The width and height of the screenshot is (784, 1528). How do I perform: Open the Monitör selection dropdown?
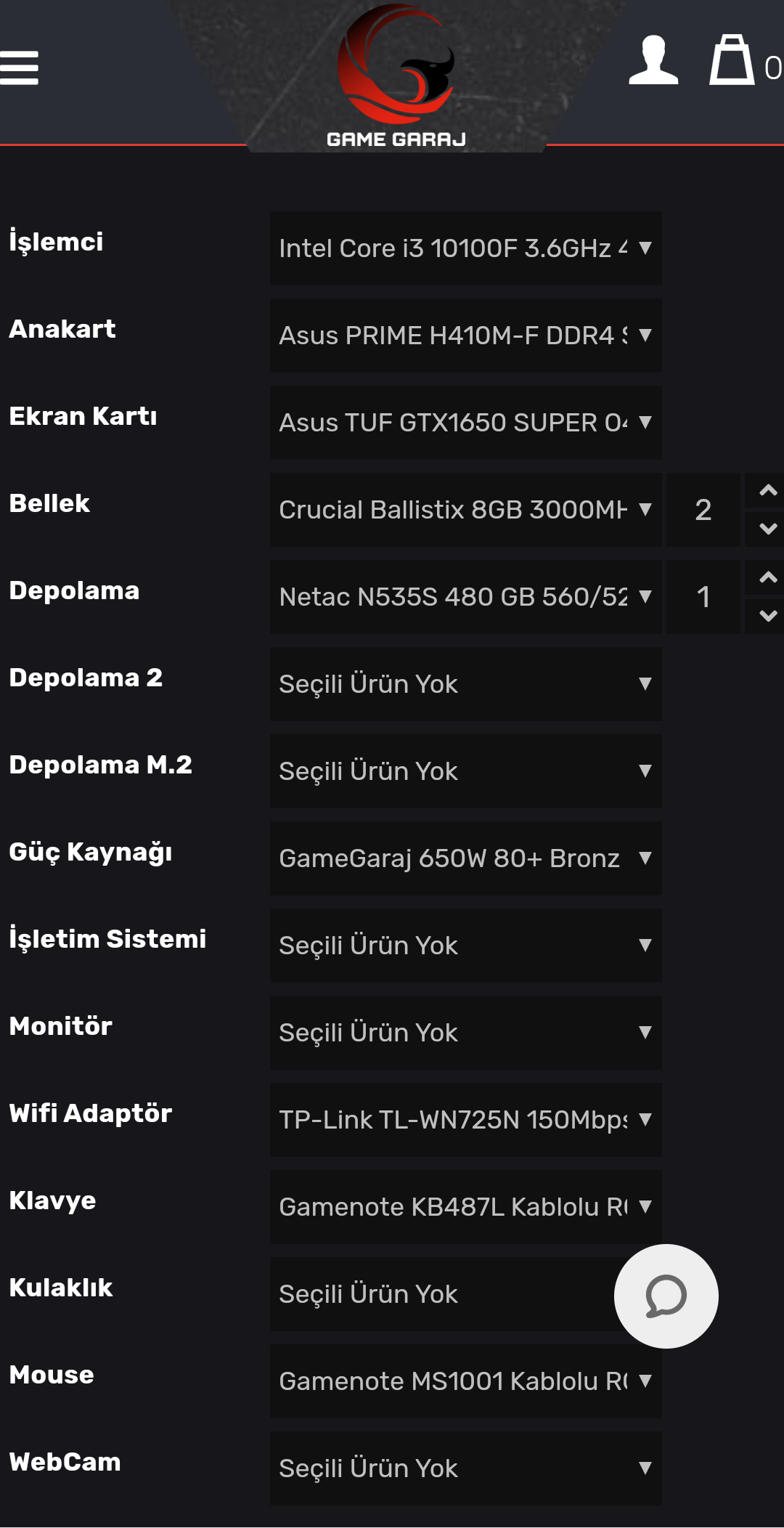465,1033
